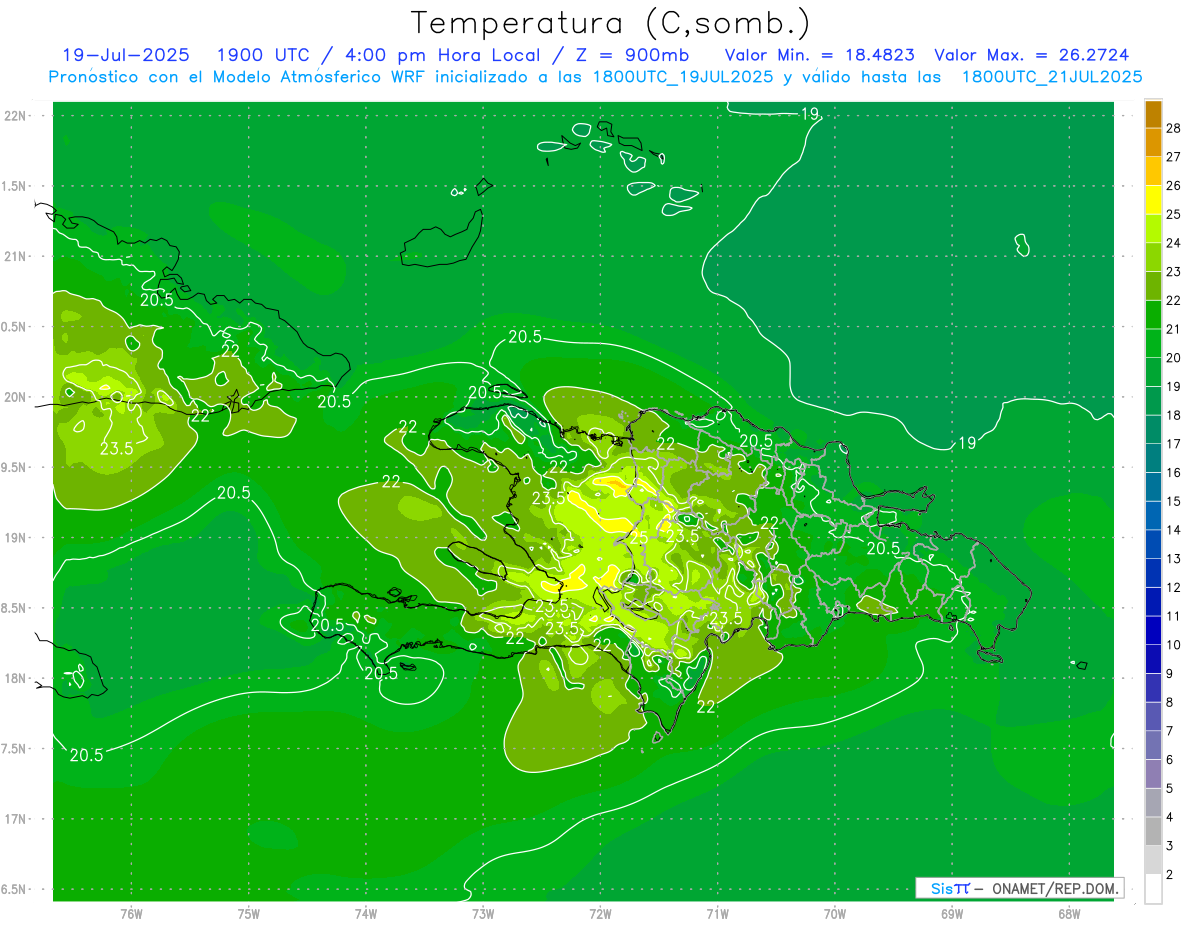Viewport: 1200px width, 927px height.
Task: Click the "68W" longitude axis label
Action: [1069, 914]
